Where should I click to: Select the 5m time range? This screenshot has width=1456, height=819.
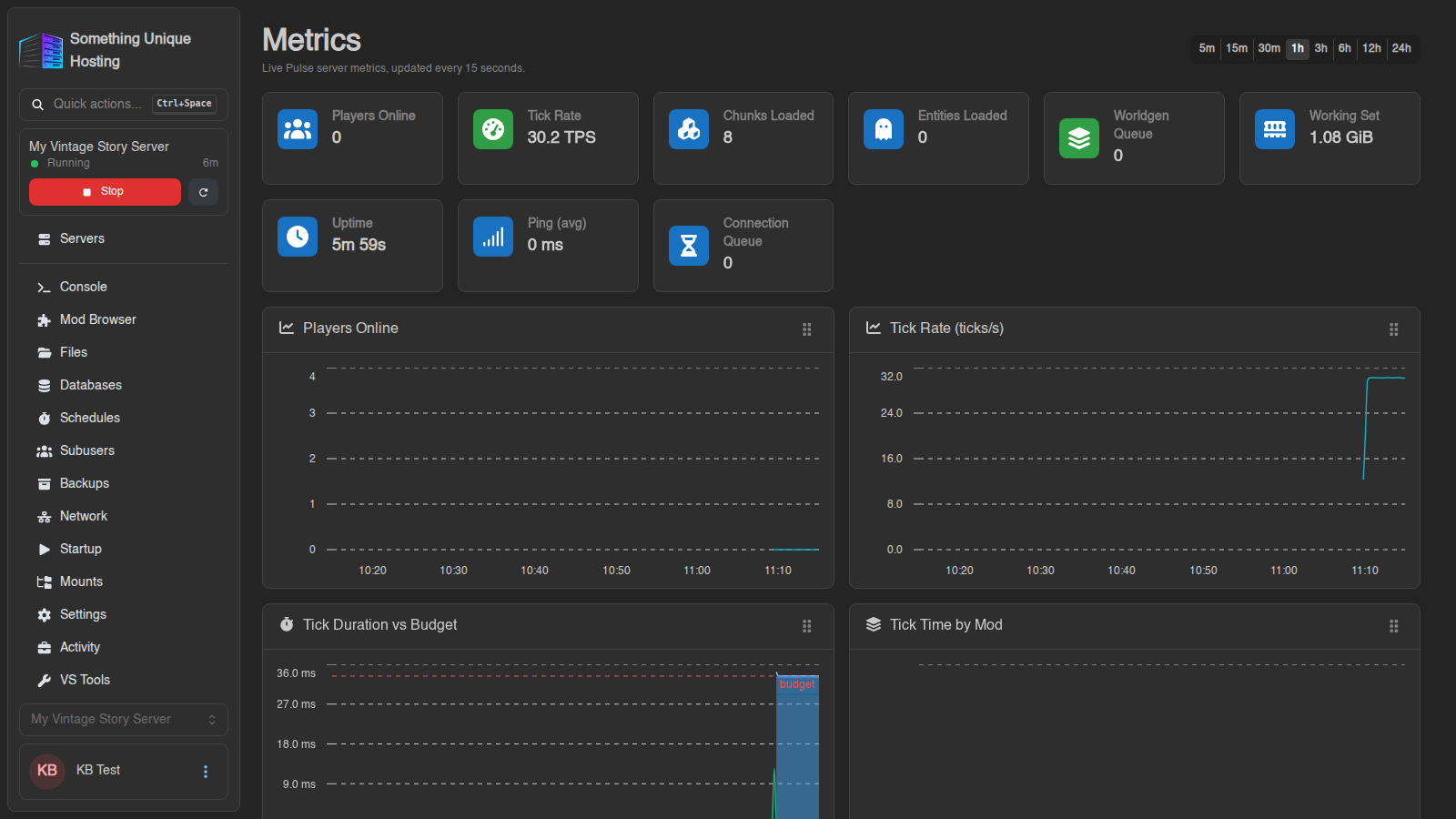click(1207, 48)
